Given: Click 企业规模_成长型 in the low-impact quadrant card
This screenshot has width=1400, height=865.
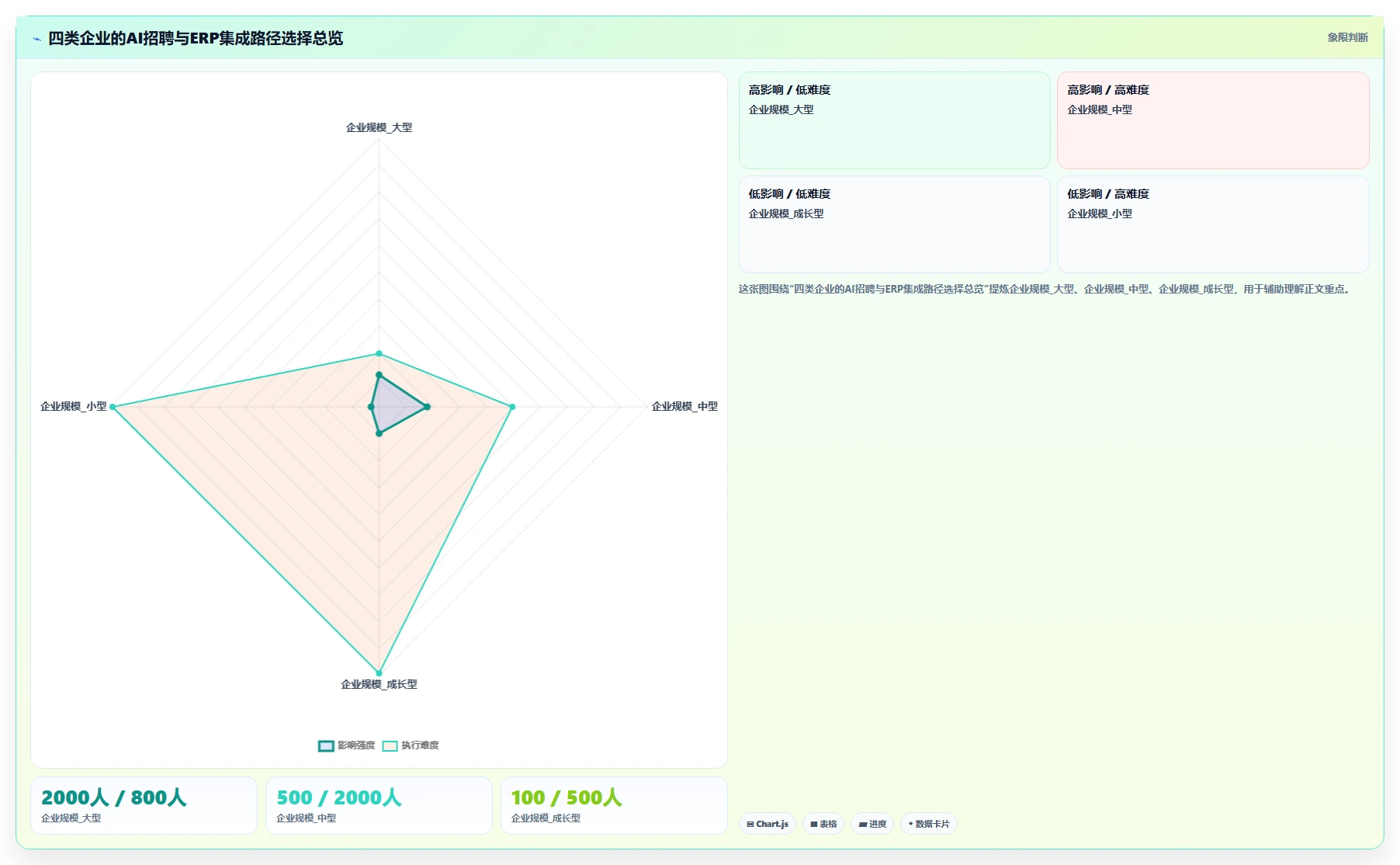Looking at the screenshot, I should coord(786,214).
